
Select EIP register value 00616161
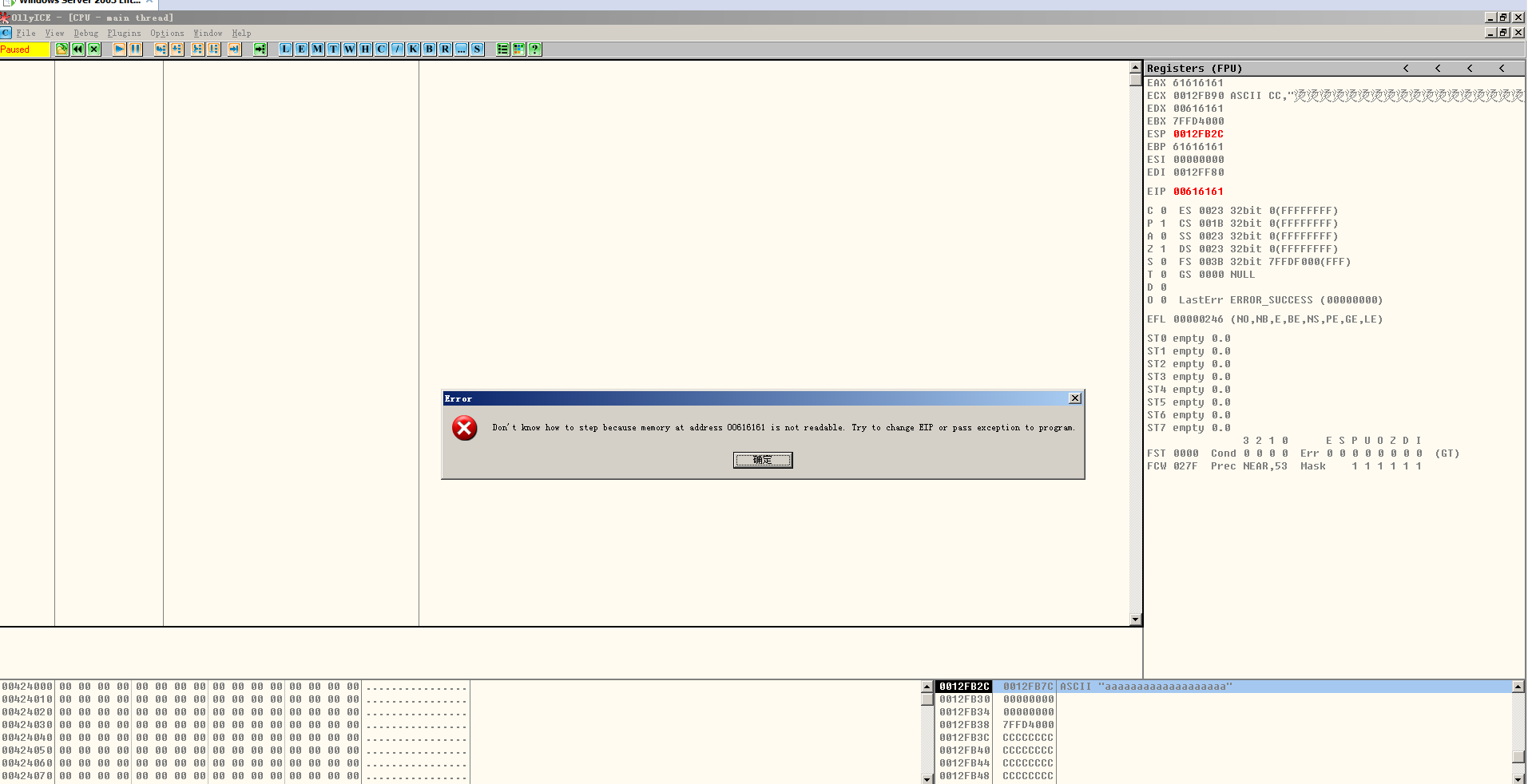pyautogui.click(x=1198, y=192)
